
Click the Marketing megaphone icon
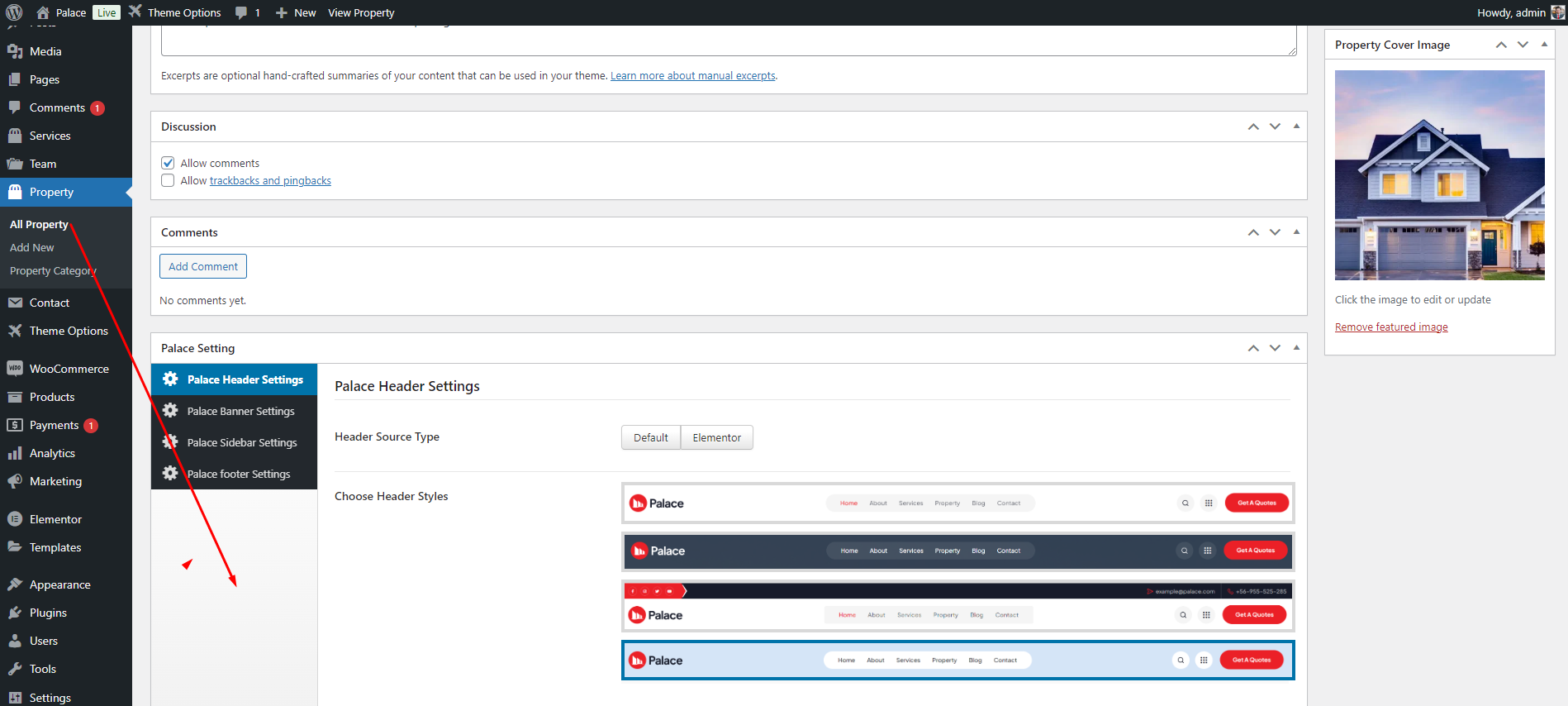pyautogui.click(x=15, y=481)
